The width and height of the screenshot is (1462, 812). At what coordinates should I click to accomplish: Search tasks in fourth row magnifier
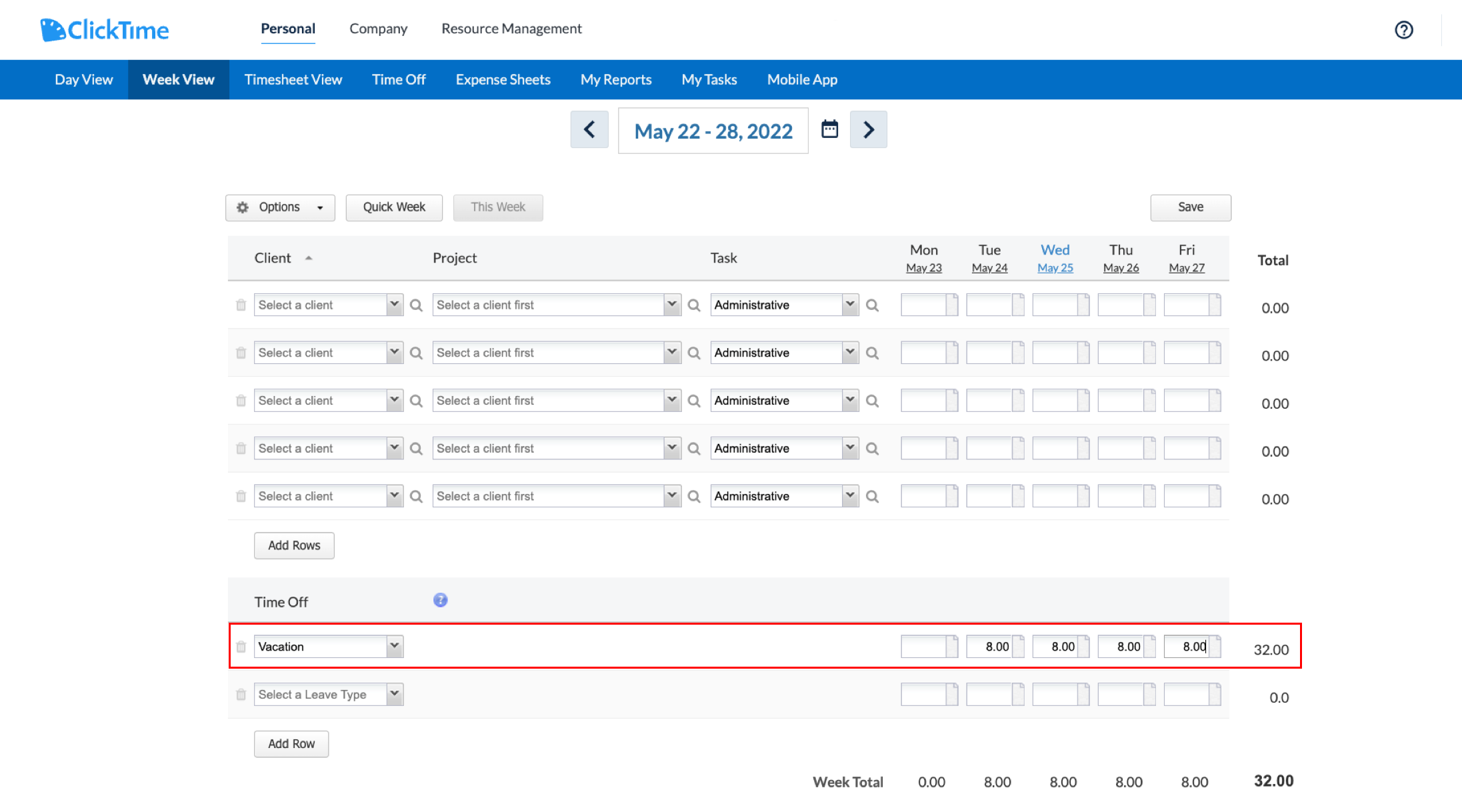click(x=872, y=449)
